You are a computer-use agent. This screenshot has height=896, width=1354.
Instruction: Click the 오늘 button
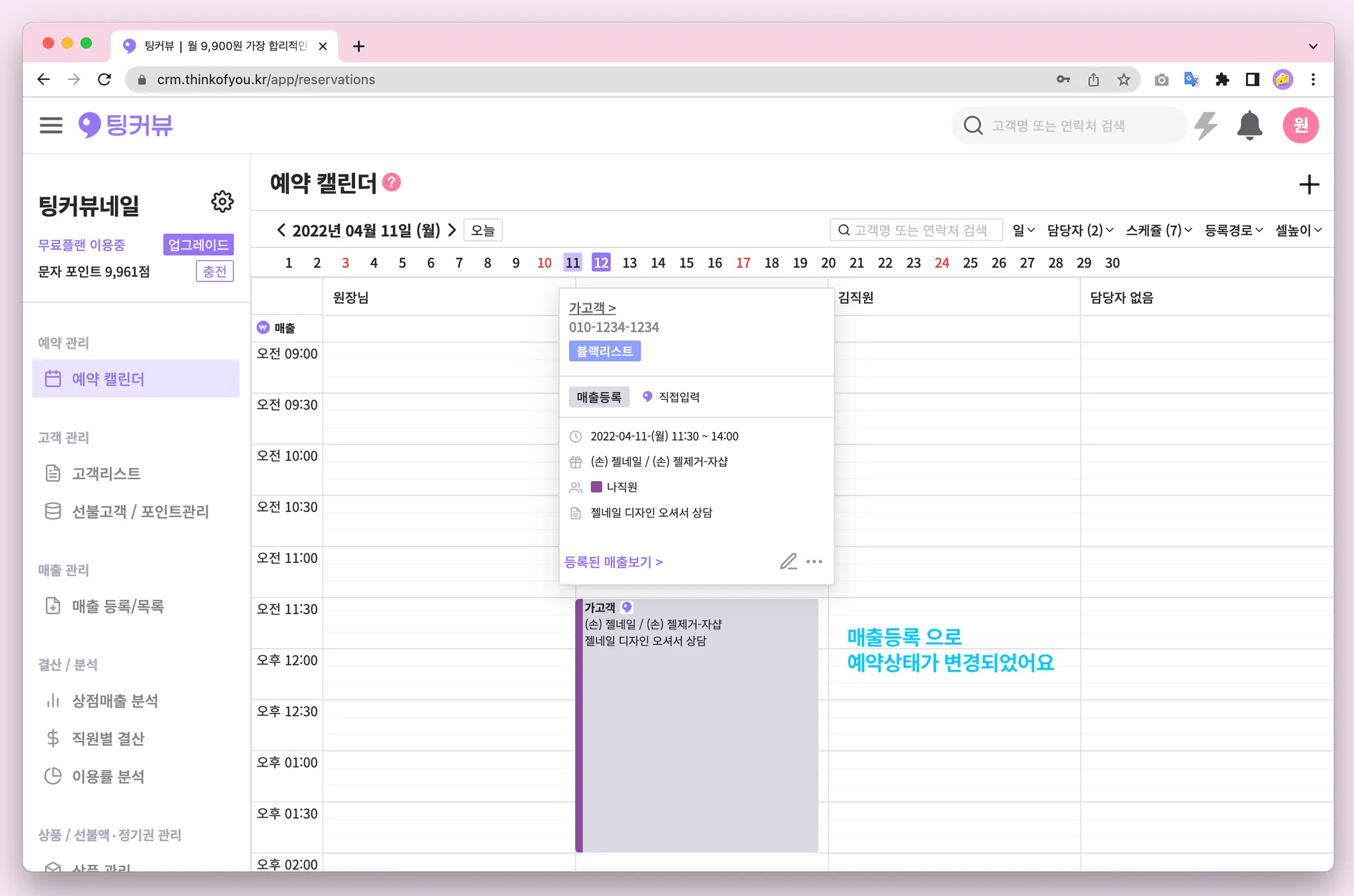[483, 230]
